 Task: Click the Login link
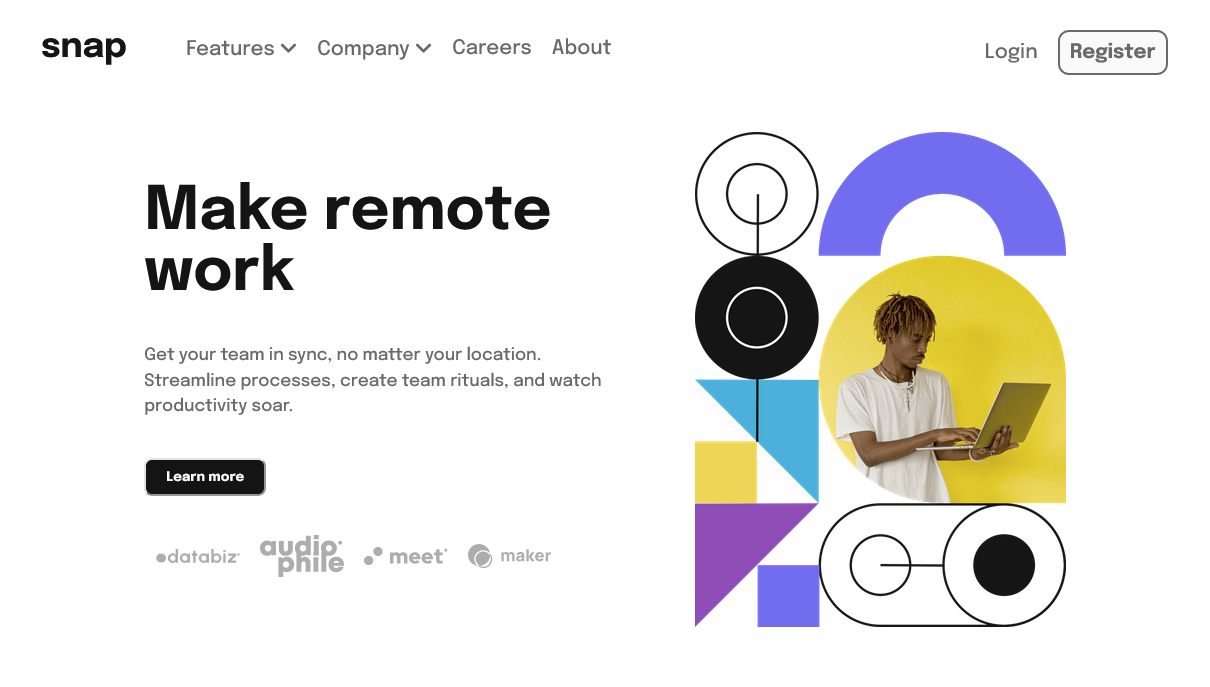tap(1010, 51)
